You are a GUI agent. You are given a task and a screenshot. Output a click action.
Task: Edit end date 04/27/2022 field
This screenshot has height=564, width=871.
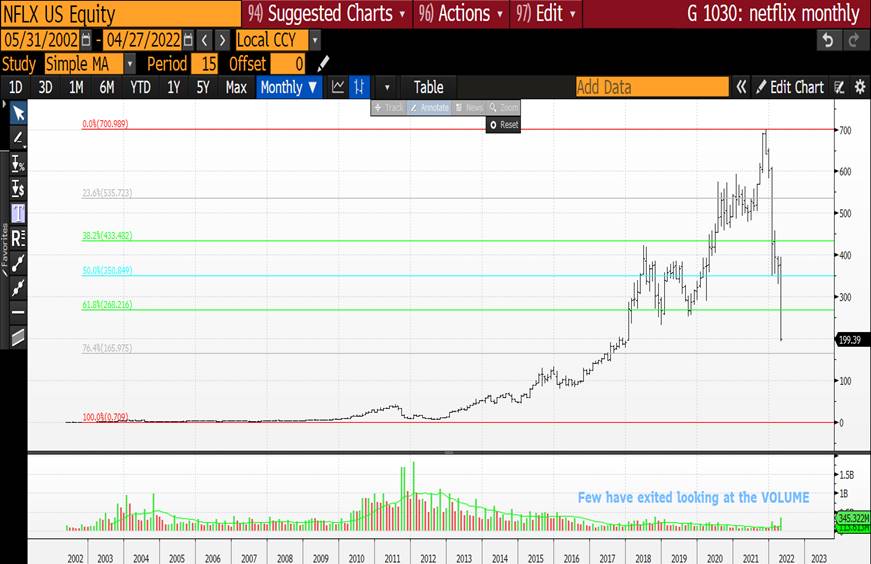coord(143,40)
